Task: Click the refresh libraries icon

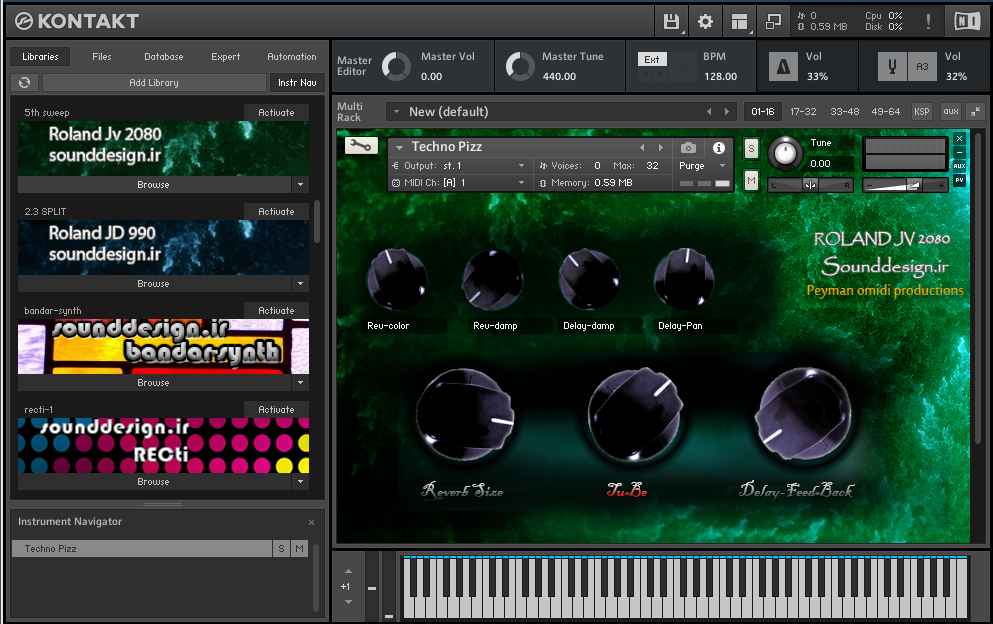Action: 25,82
